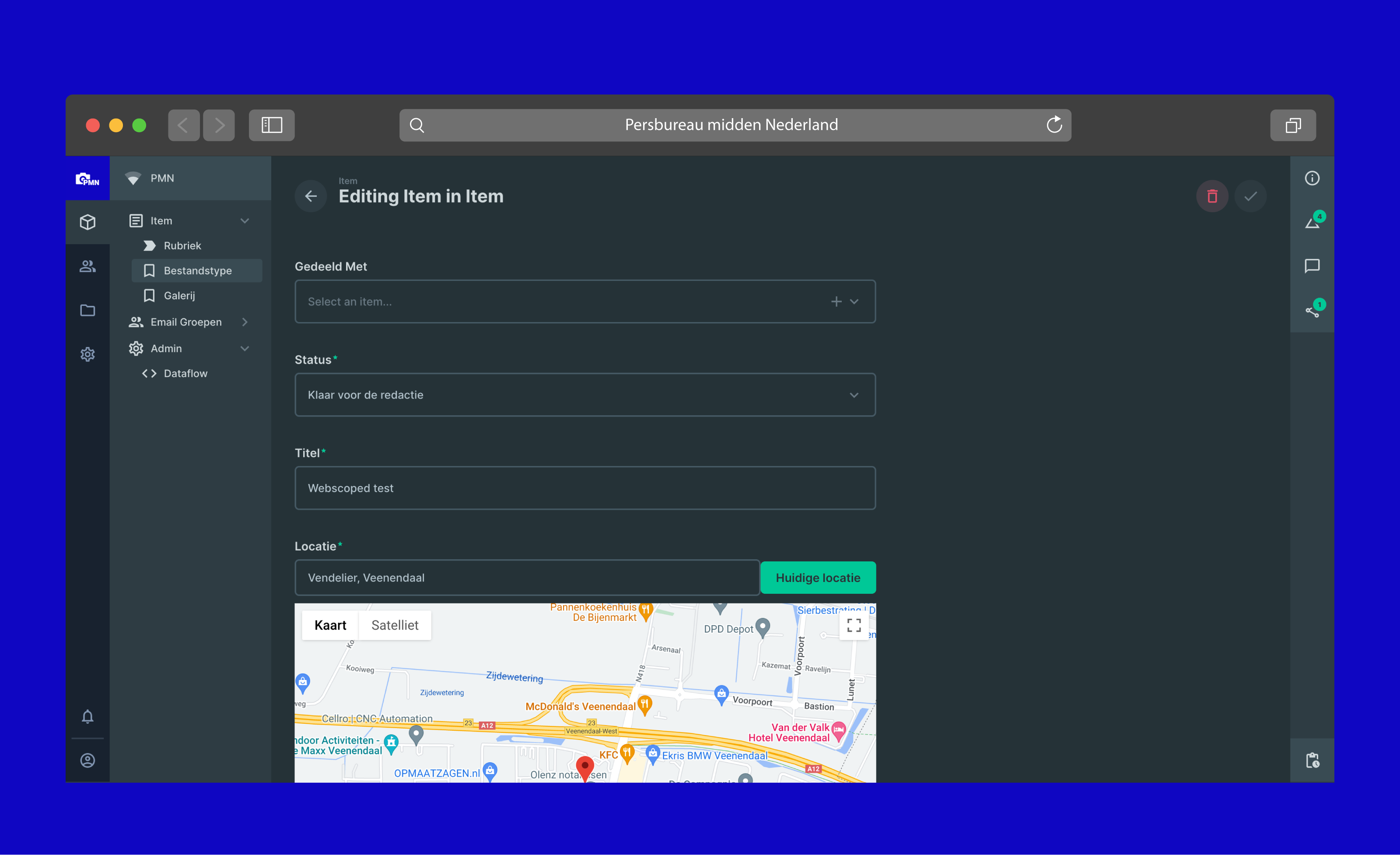Select the Kaart map view

(330, 625)
